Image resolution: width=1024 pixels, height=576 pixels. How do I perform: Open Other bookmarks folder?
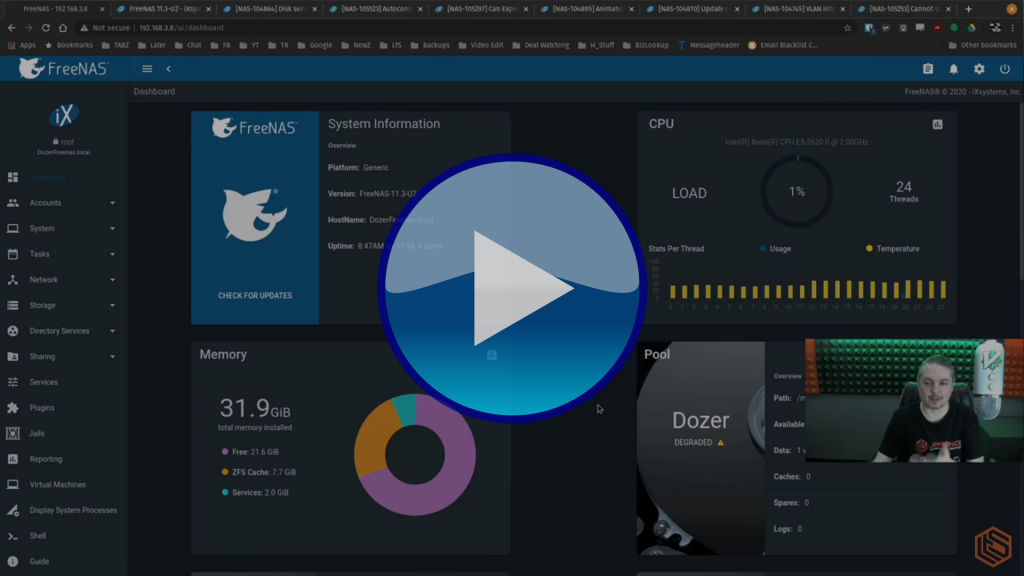click(983, 45)
